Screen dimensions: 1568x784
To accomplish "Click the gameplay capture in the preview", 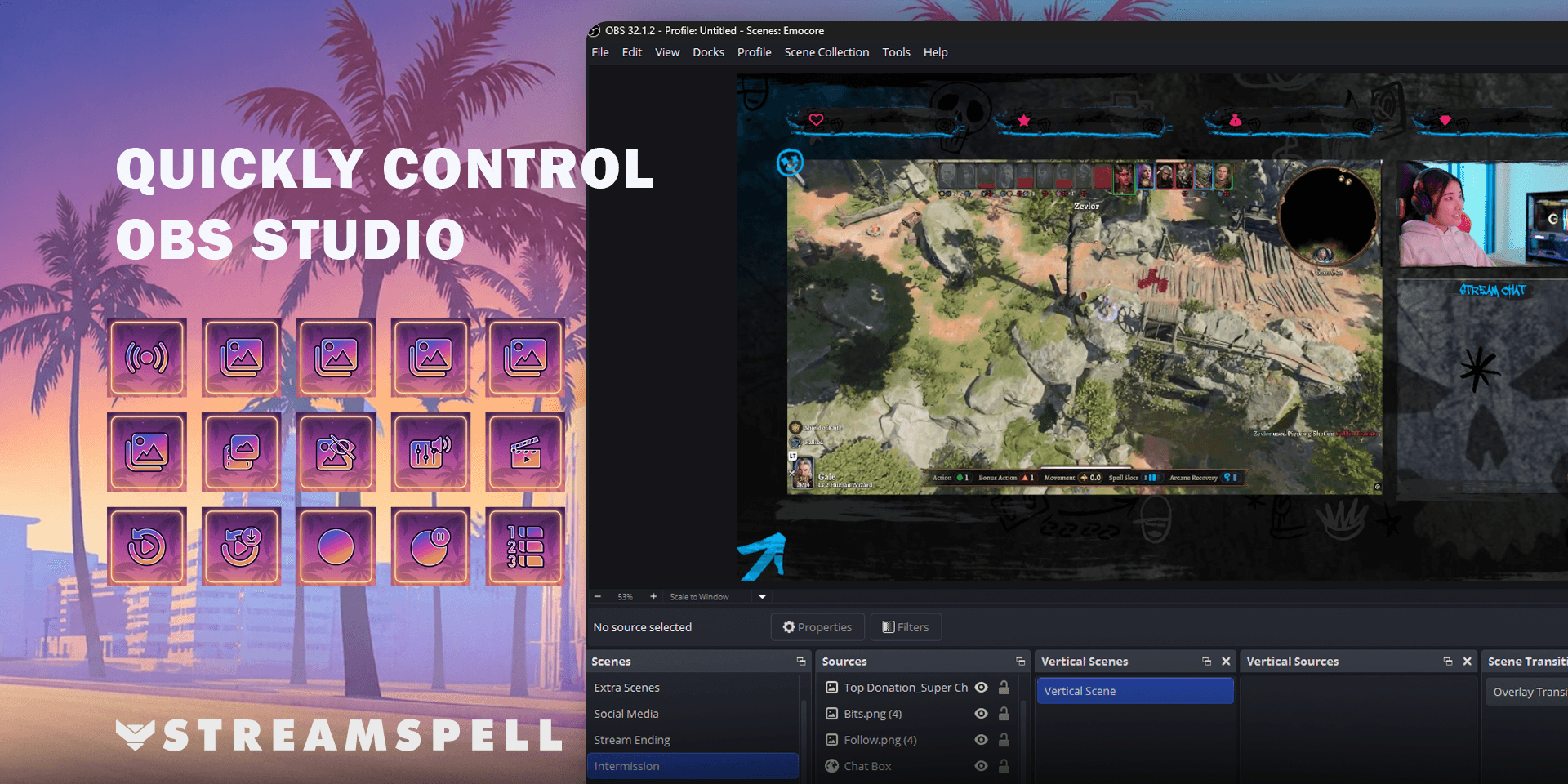I will (x=1085, y=327).
